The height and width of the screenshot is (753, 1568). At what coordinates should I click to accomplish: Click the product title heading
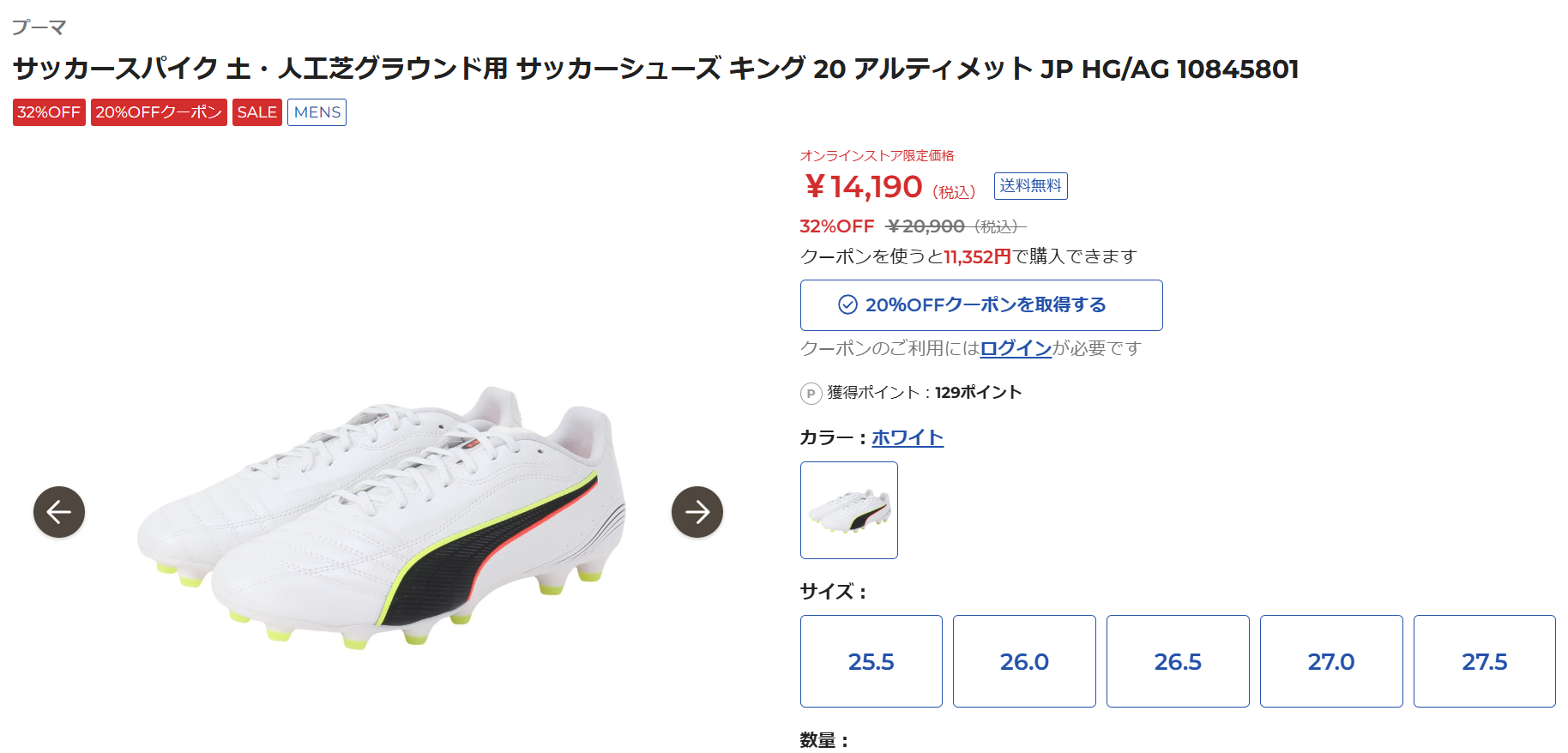(x=655, y=69)
